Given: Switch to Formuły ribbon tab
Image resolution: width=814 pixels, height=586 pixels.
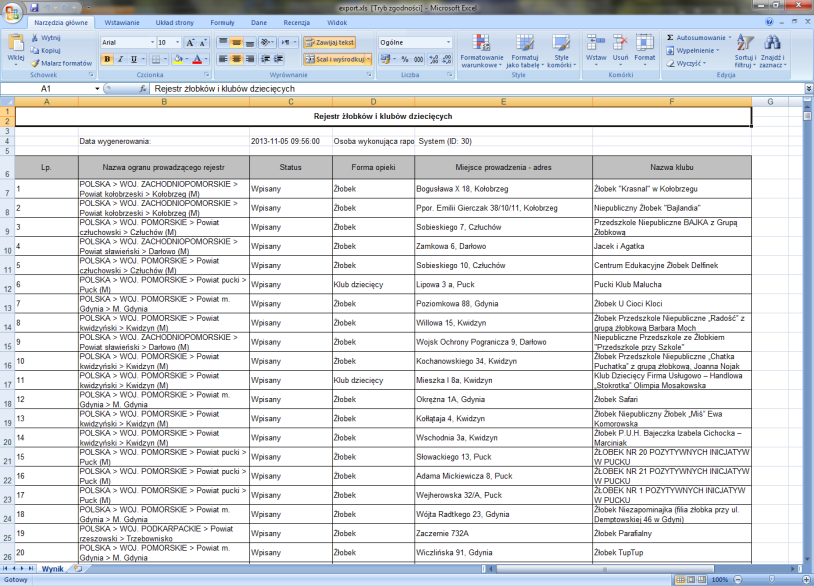Looking at the screenshot, I should click(222, 23).
